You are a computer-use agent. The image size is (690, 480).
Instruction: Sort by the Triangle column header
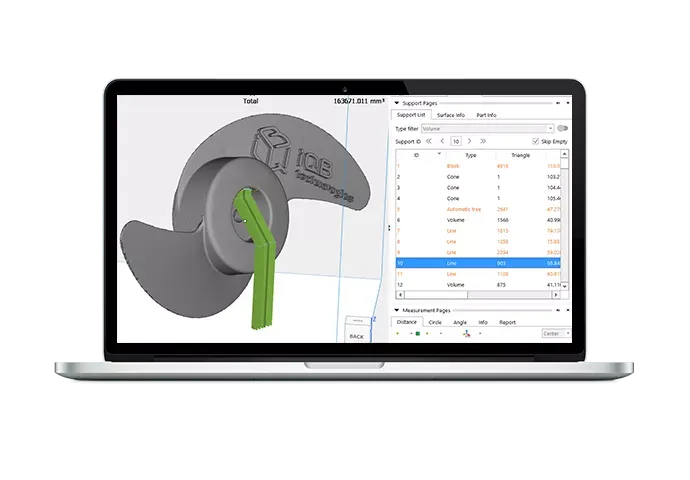point(521,155)
